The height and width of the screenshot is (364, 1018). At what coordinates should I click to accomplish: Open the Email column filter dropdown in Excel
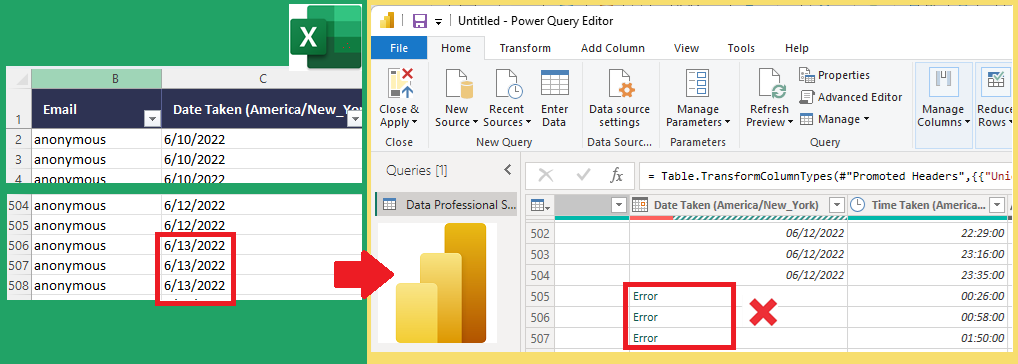pos(152,119)
